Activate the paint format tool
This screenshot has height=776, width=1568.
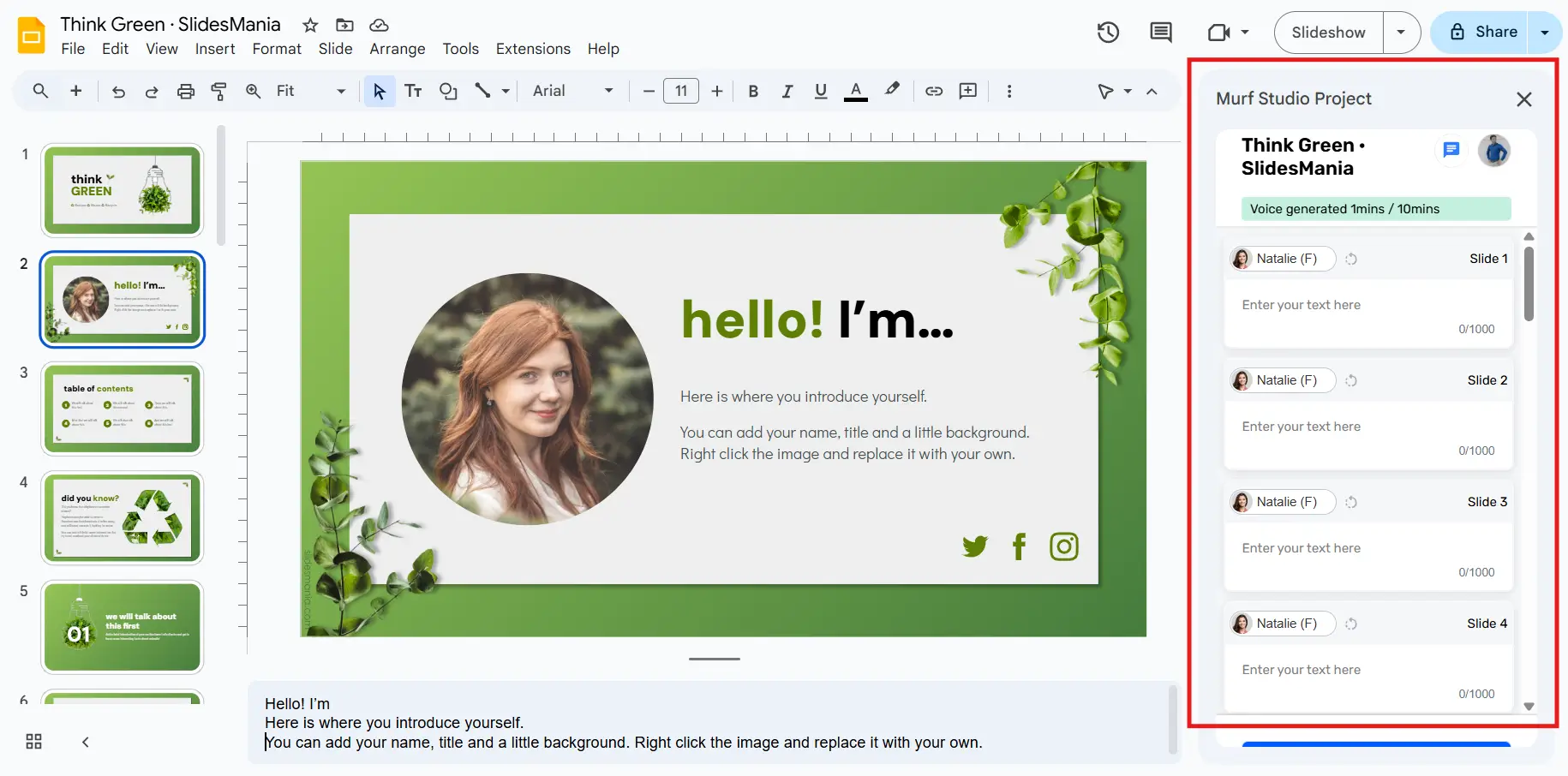219,91
